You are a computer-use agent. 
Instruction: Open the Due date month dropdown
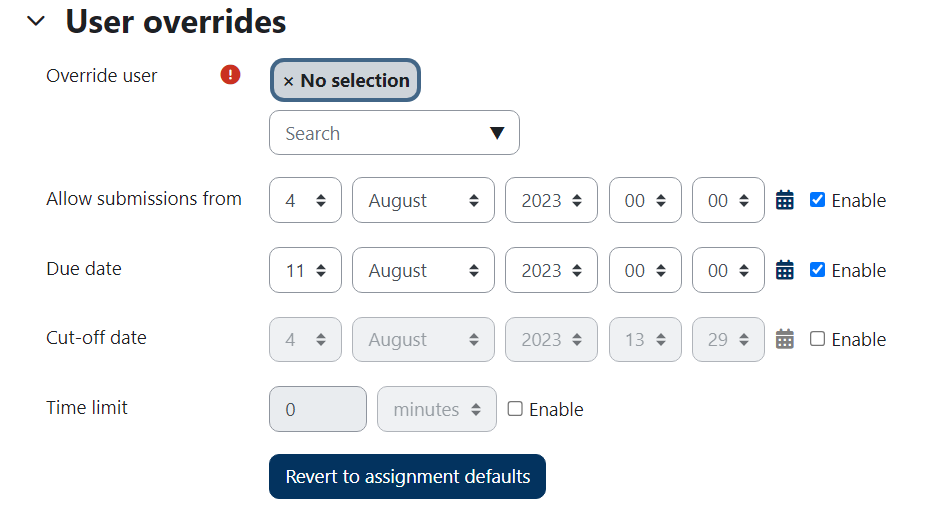423,270
